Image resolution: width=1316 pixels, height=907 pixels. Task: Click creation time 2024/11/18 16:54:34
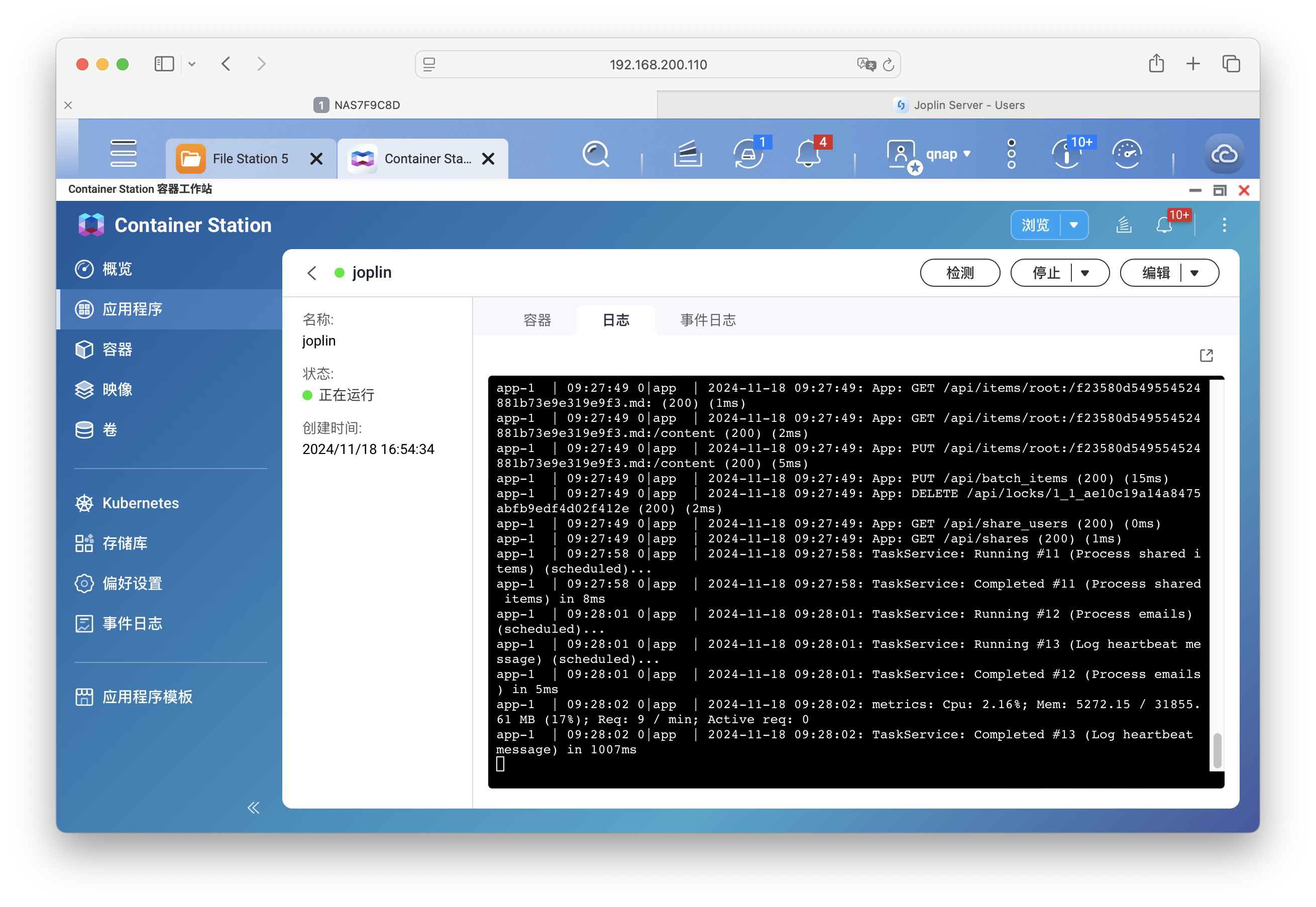pos(368,449)
